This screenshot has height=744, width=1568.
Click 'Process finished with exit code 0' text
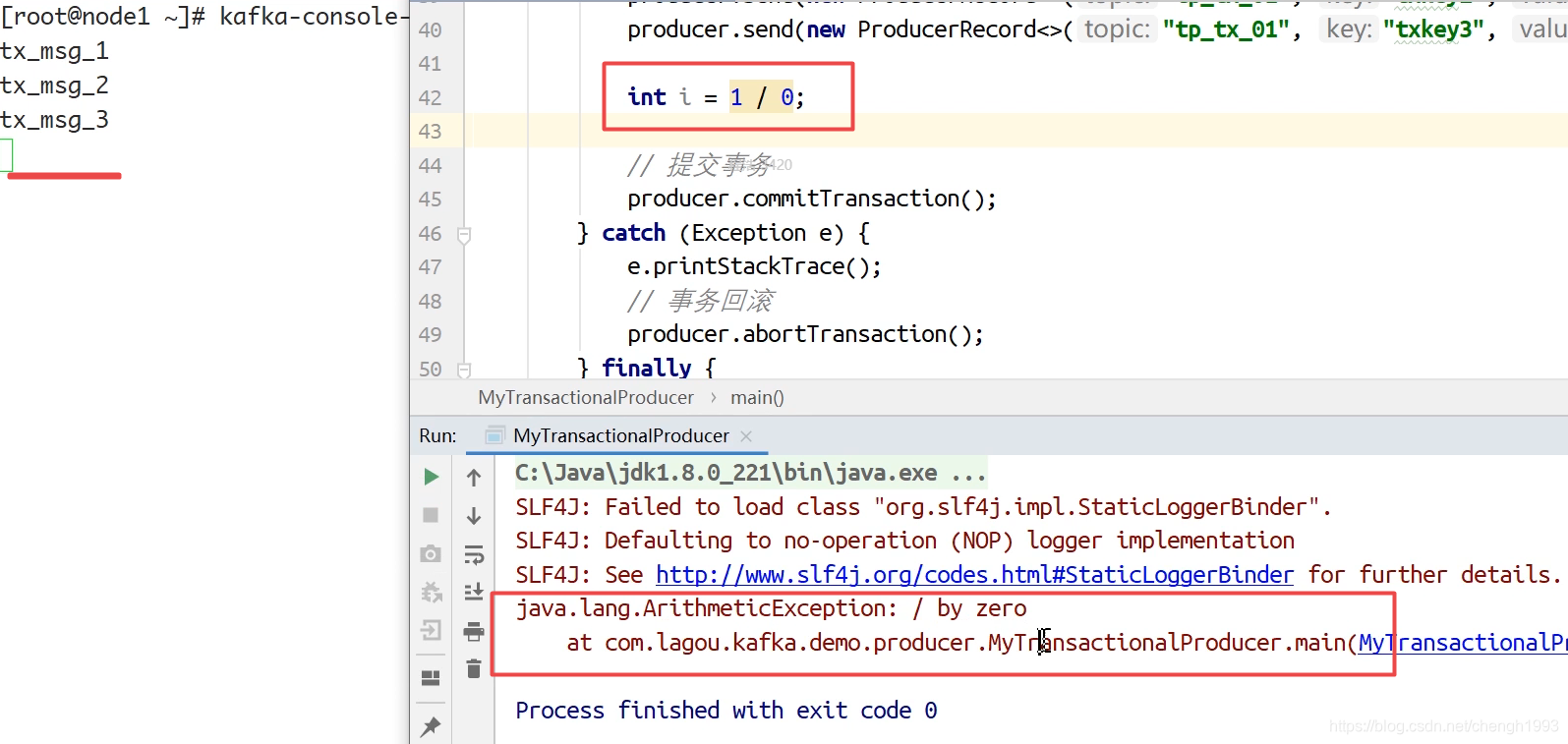pyautogui.click(x=726, y=711)
